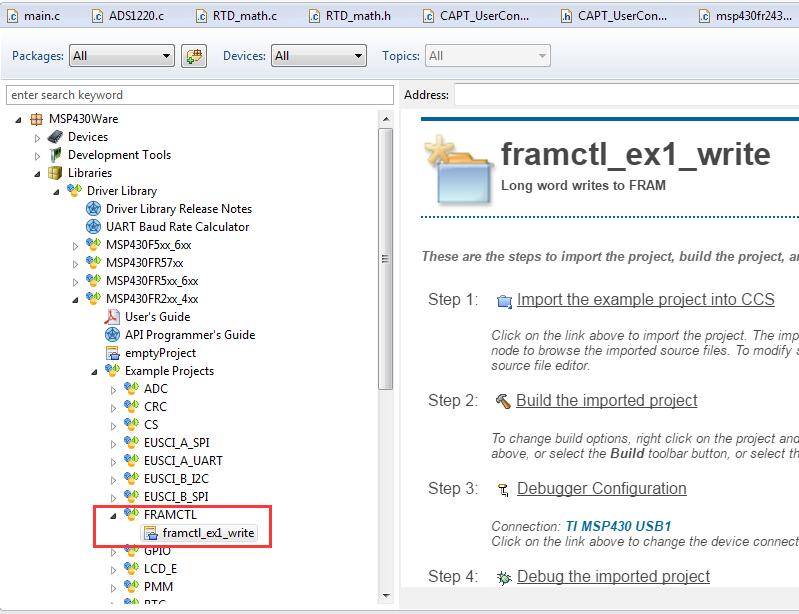Click the import icon beside Step 1

click(504, 301)
